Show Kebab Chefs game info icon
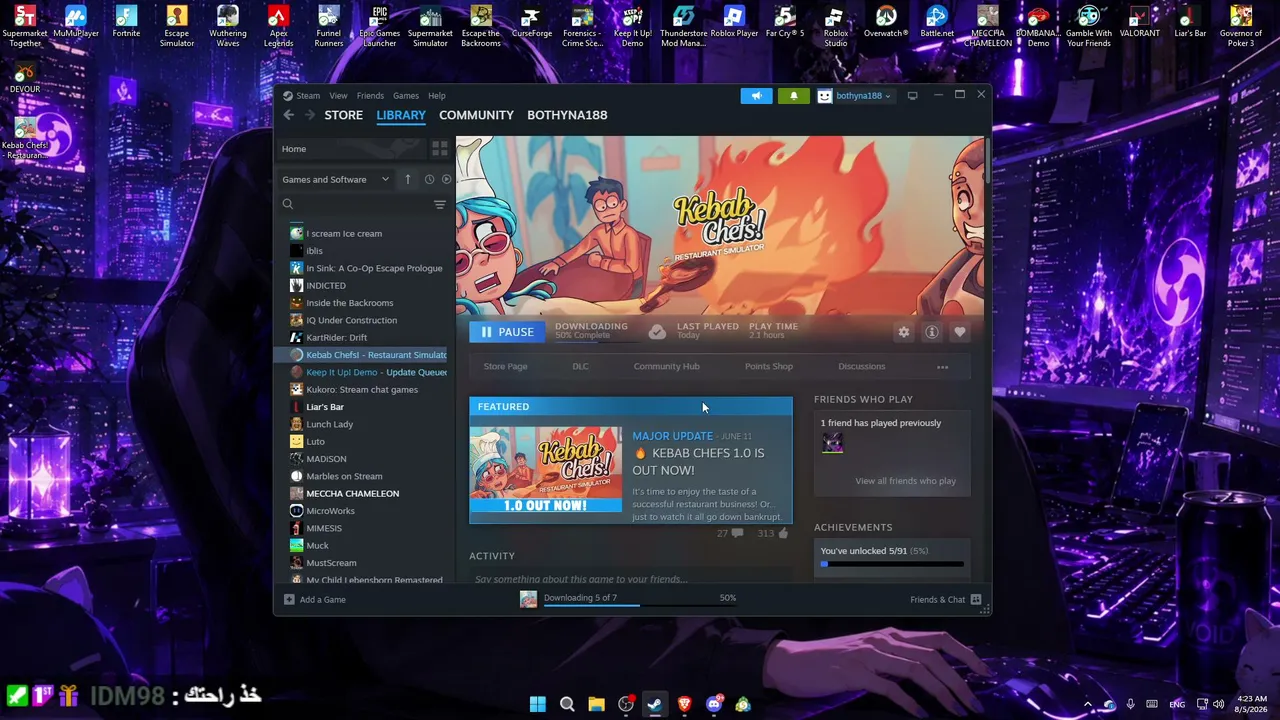Screen dimensions: 1280x720 (x=932, y=332)
